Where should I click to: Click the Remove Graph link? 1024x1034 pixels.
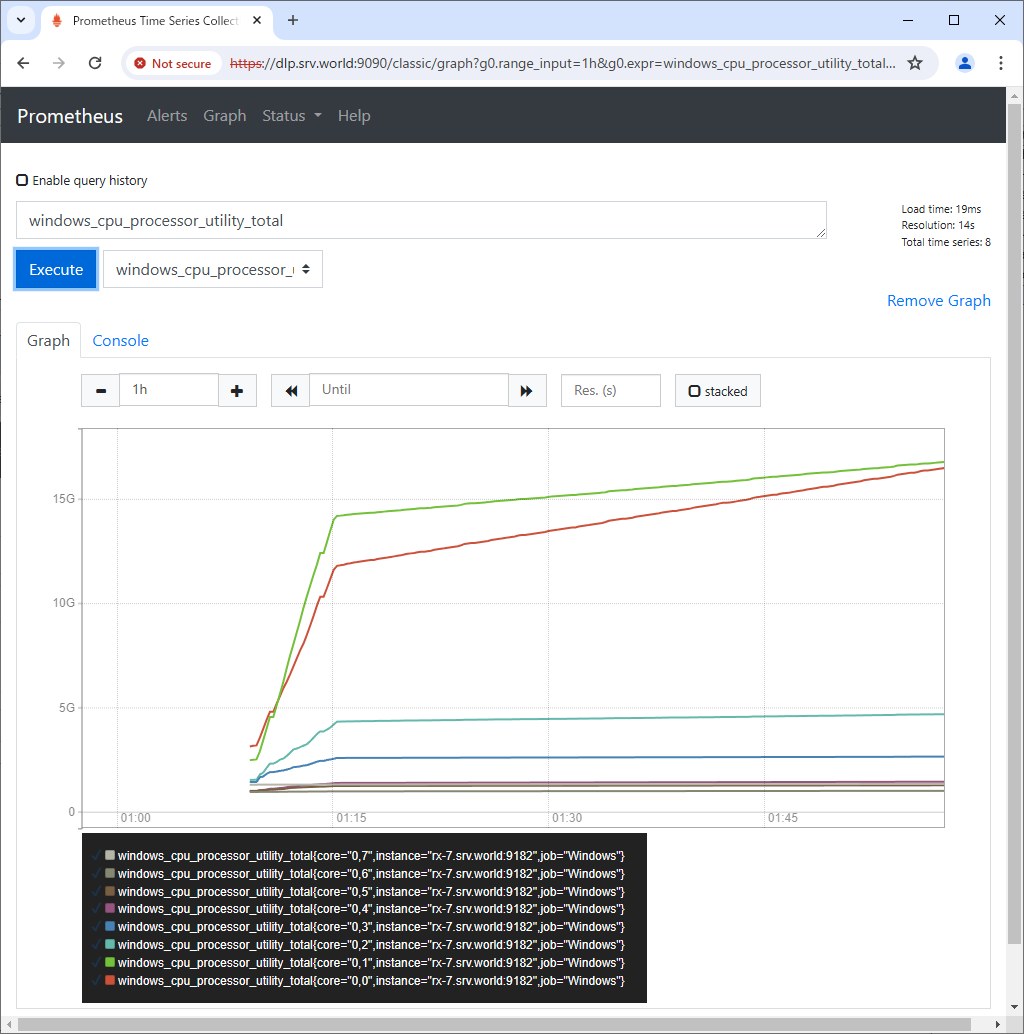click(x=938, y=301)
